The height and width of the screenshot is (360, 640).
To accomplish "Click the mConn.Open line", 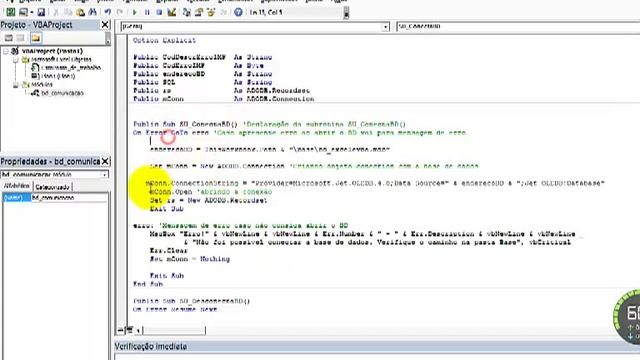I will click(x=211, y=192).
